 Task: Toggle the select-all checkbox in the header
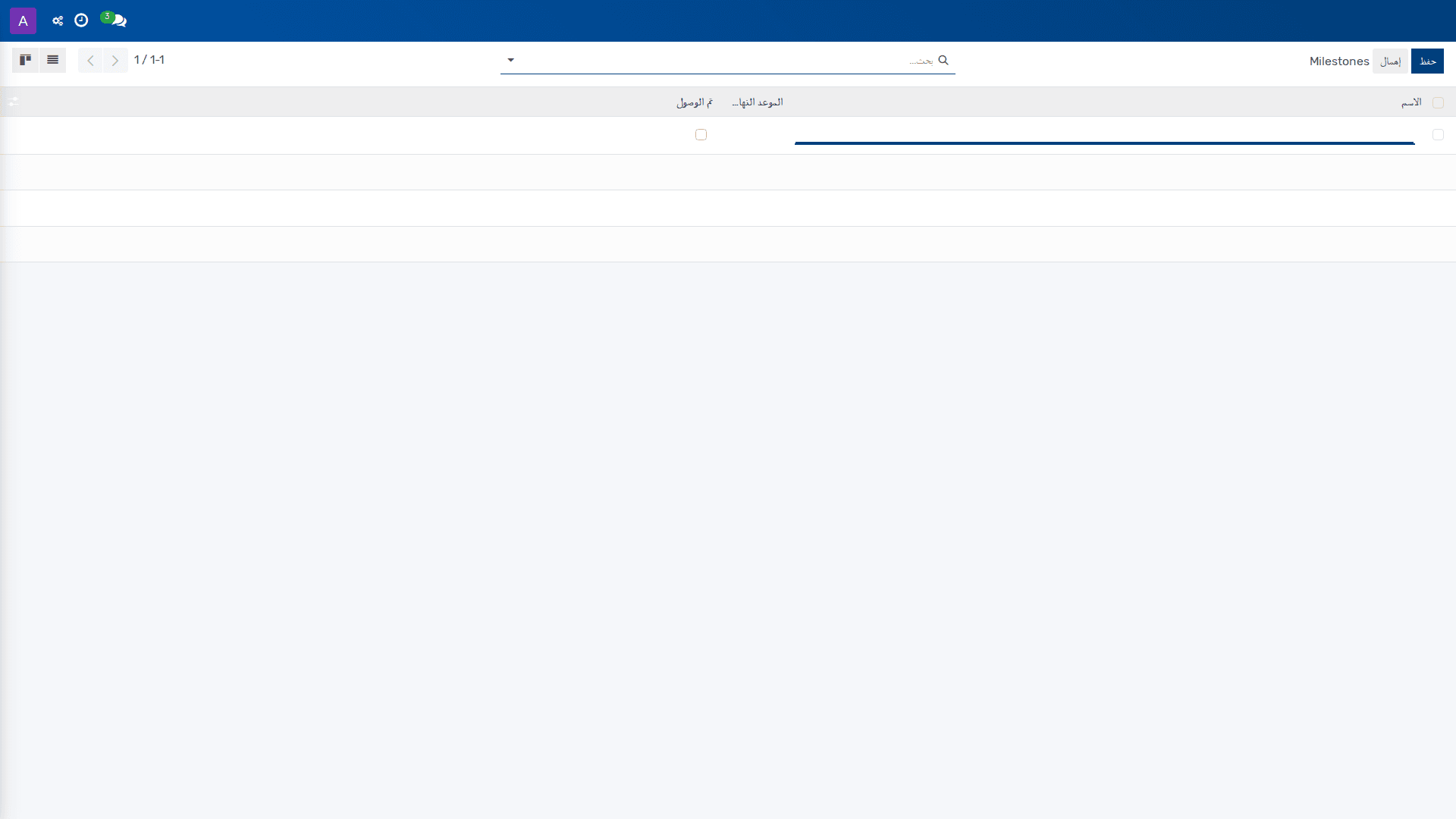[x=1438, y=102]
